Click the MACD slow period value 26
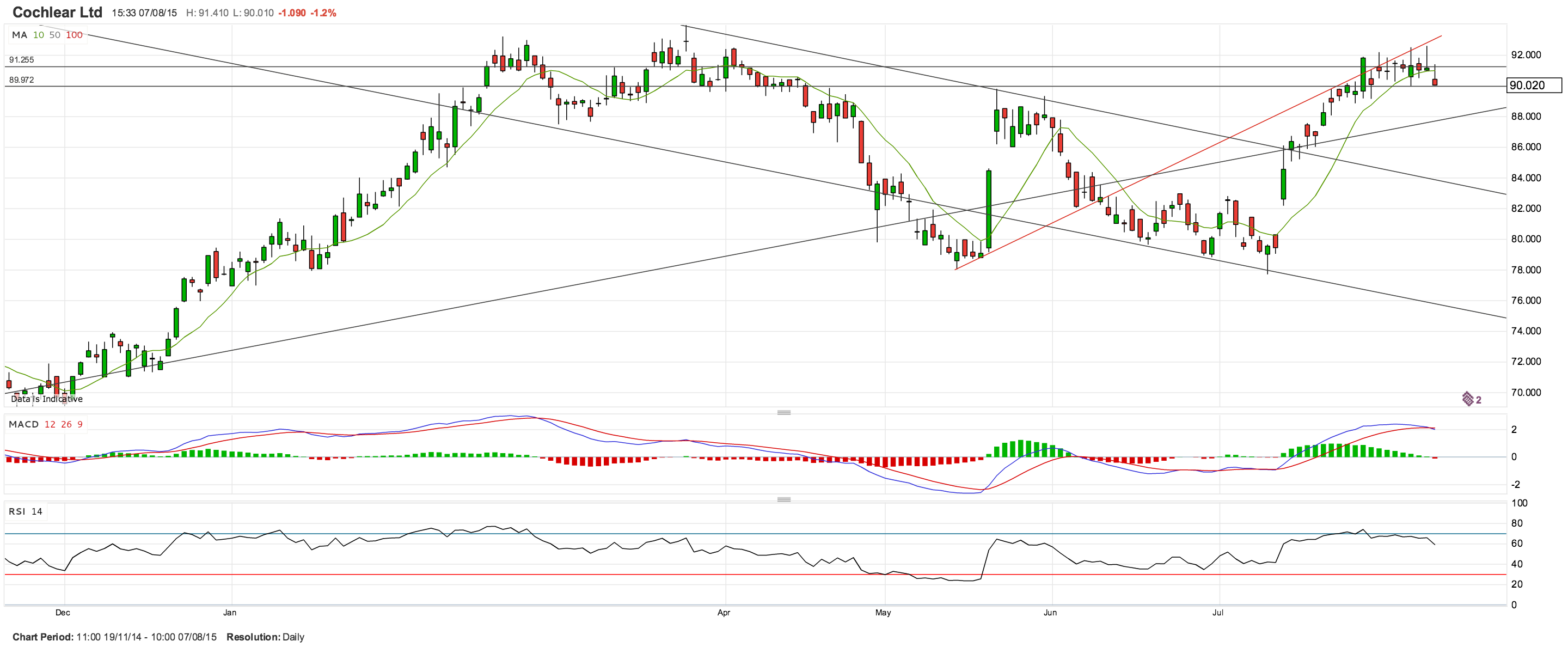1568x647 pixels. [66, 424]
